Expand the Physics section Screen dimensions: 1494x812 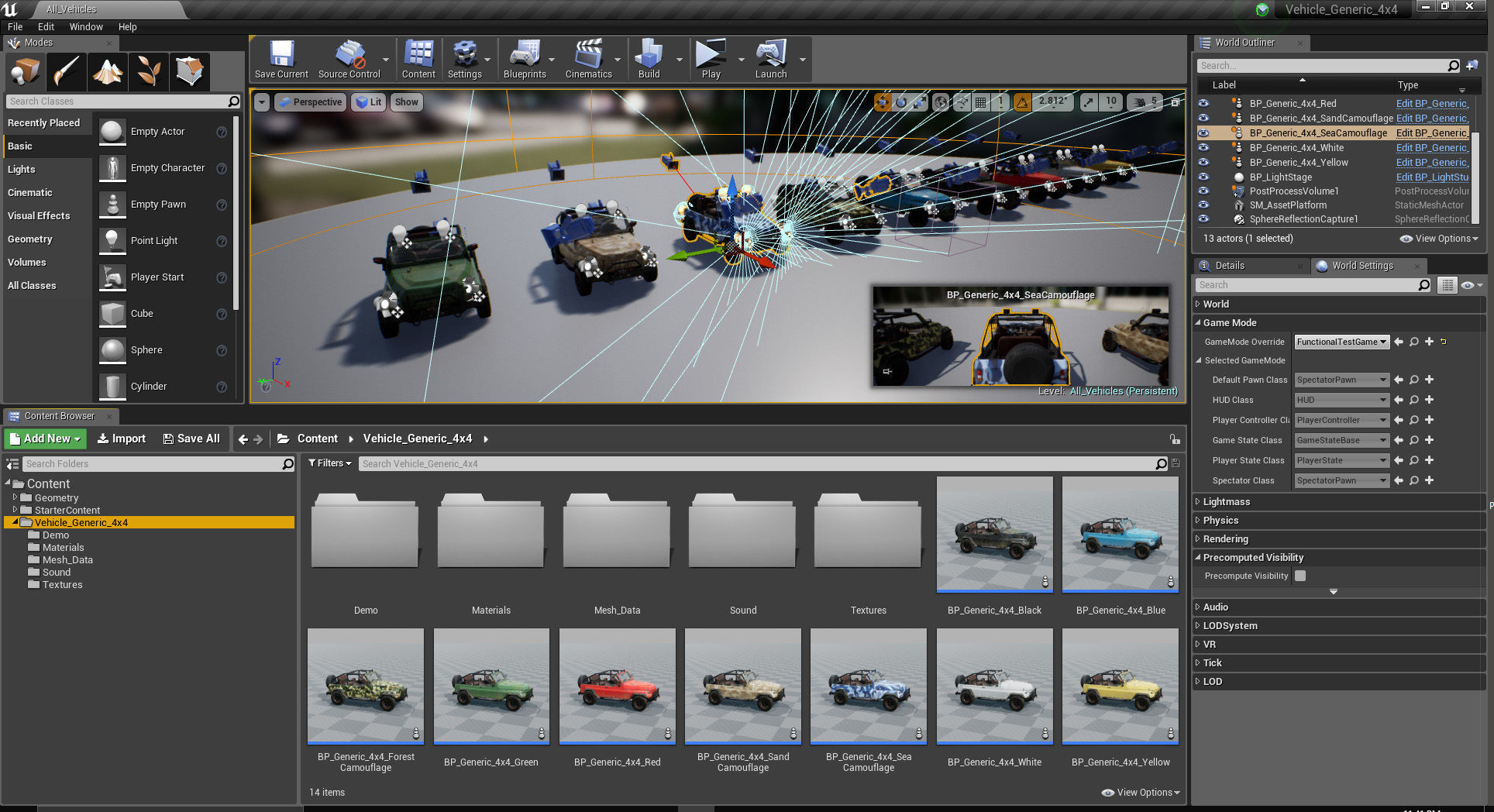[x=1198, y=521]
